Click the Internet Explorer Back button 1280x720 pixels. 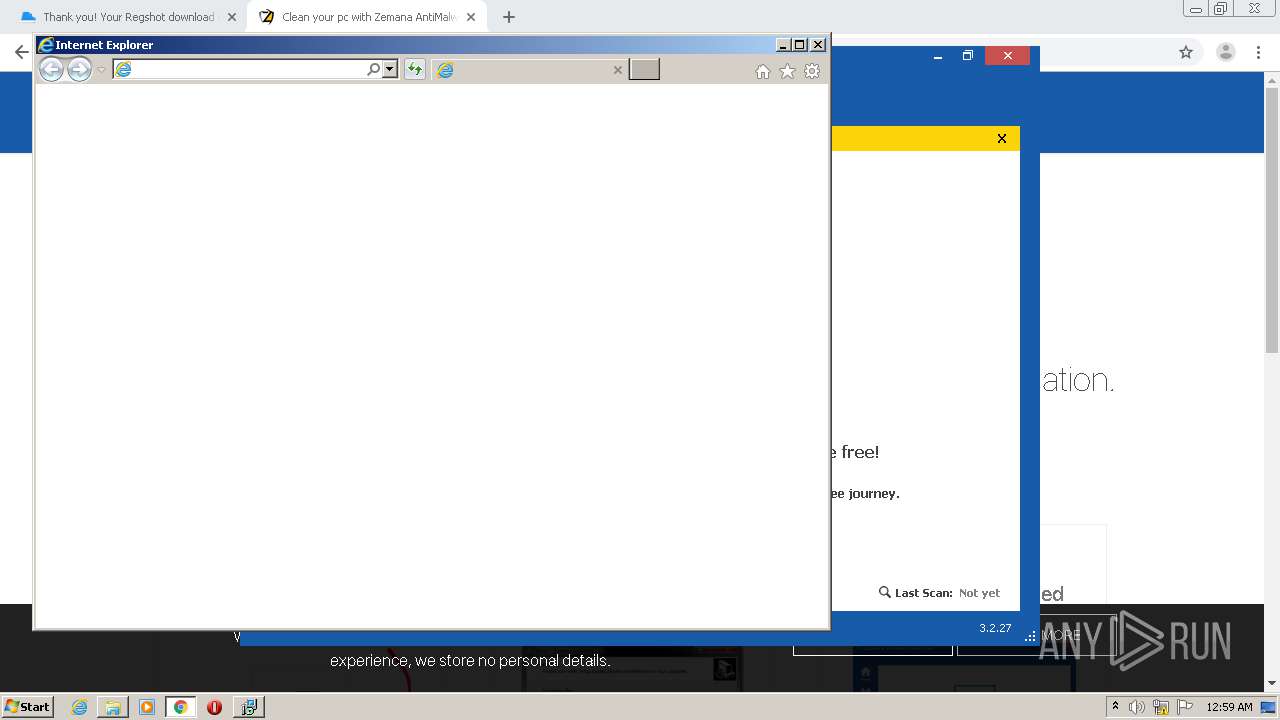51,69
